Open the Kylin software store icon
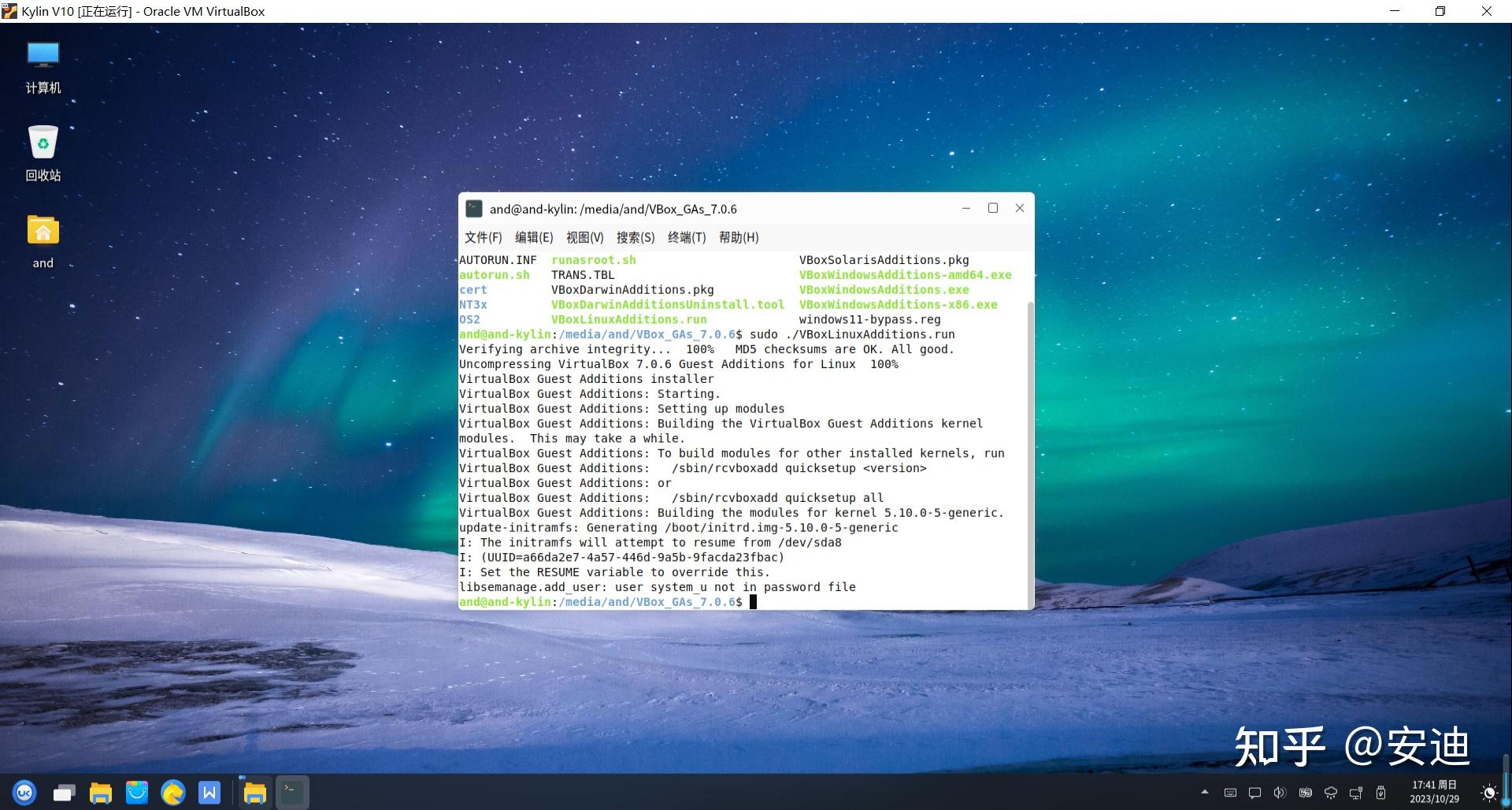1512x810 pixels. (x=137, y=793)
